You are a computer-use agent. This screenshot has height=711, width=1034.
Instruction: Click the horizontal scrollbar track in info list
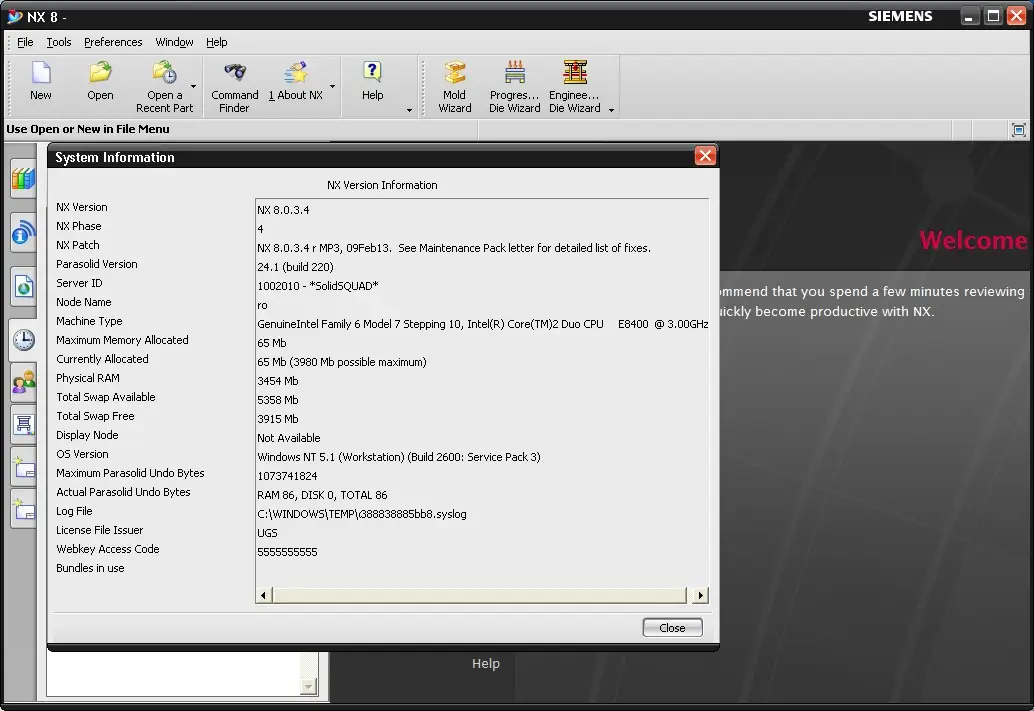[x=479, y=596]
